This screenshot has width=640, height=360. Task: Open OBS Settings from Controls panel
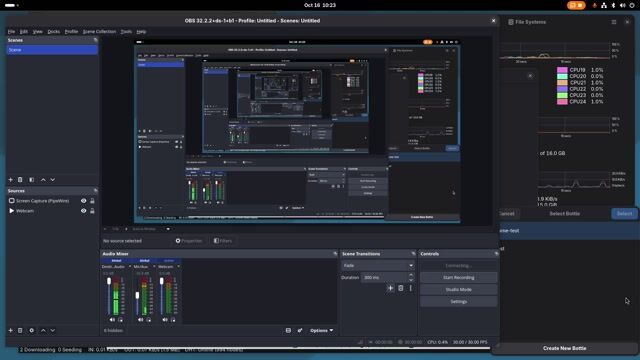(x=458, y=302)
